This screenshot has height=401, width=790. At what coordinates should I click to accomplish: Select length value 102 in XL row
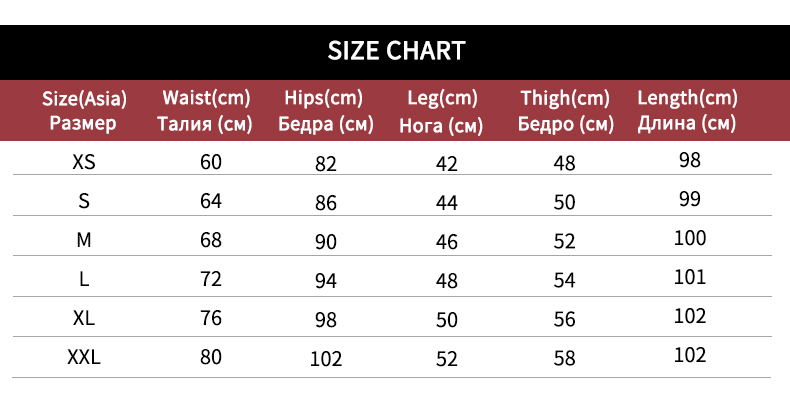pos(690,316)
